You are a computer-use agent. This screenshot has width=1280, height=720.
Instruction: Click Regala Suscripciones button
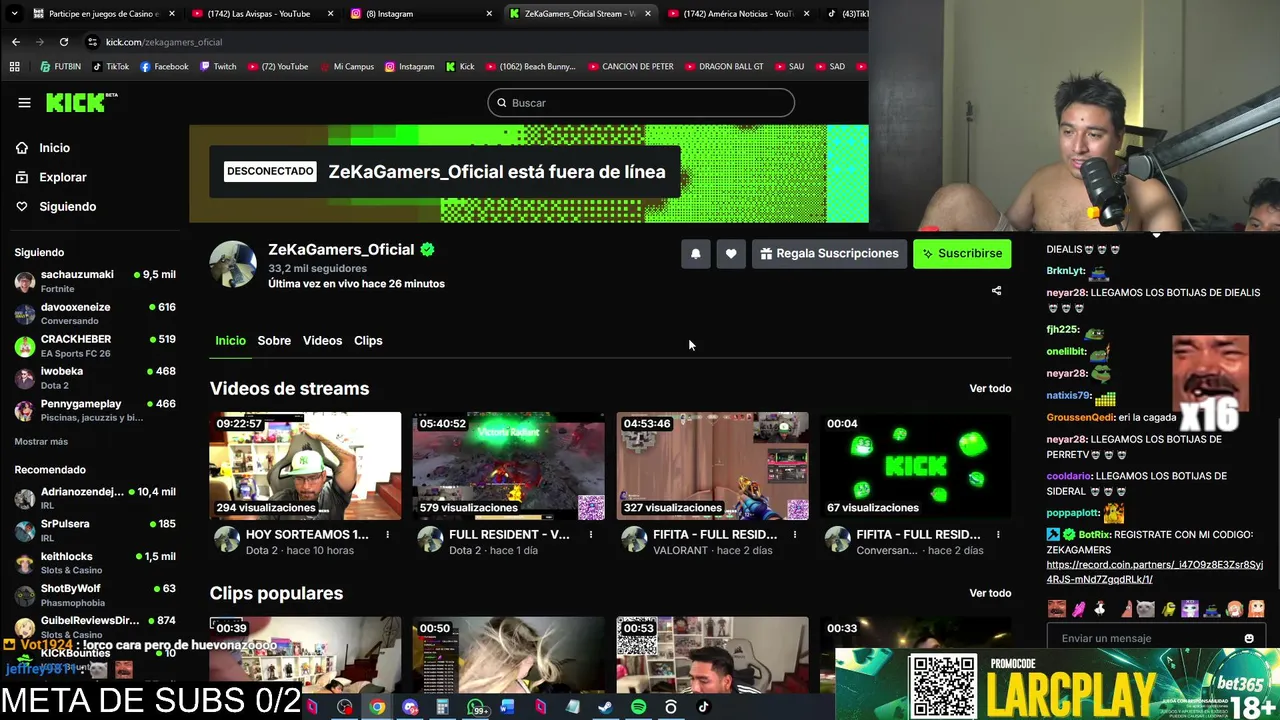(x=829, y=254)
